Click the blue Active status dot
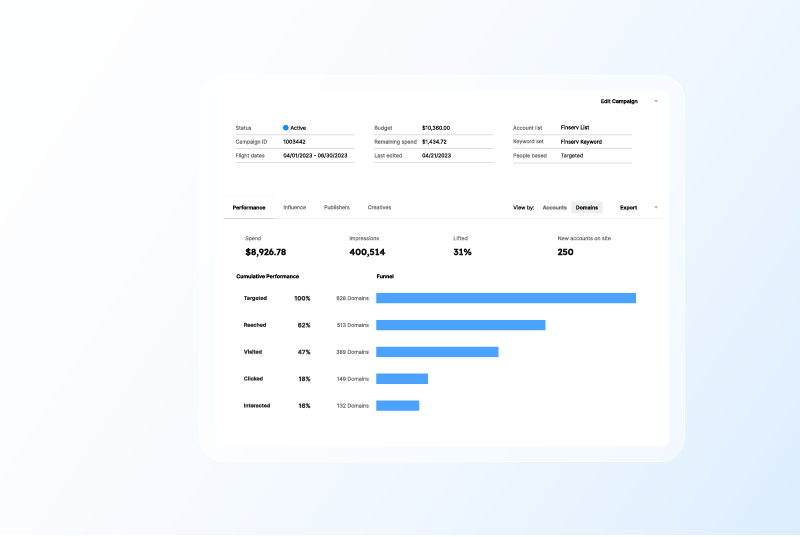 (x=286, y=128)
